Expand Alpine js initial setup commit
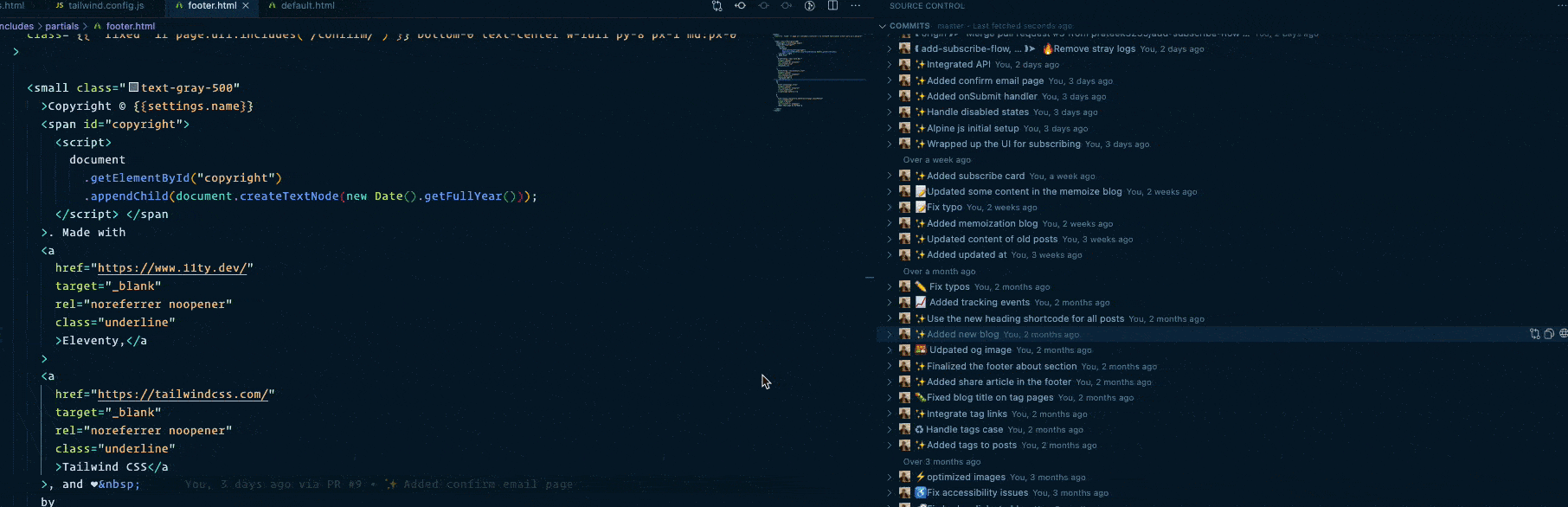1568x507 pixels. [x=889, y=128]
